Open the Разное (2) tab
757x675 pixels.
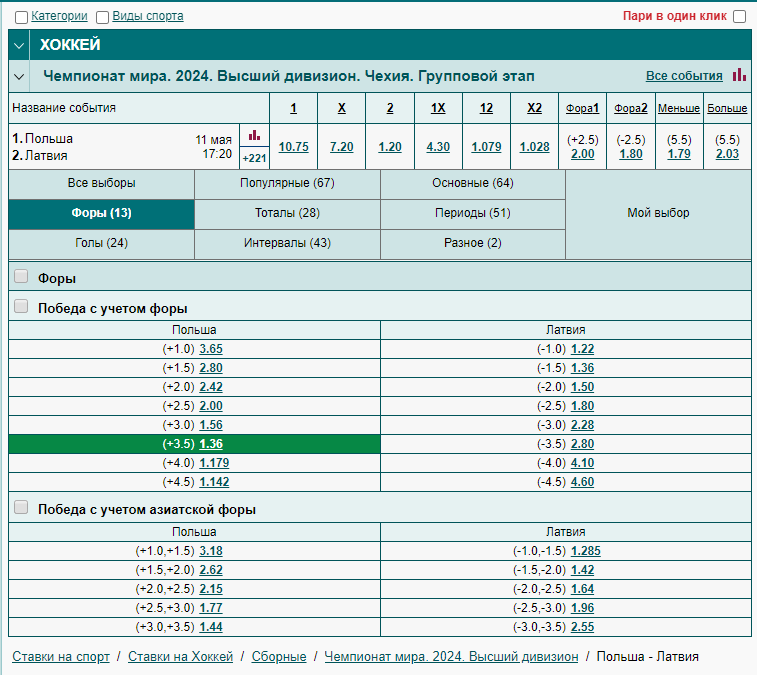point(473,243)
